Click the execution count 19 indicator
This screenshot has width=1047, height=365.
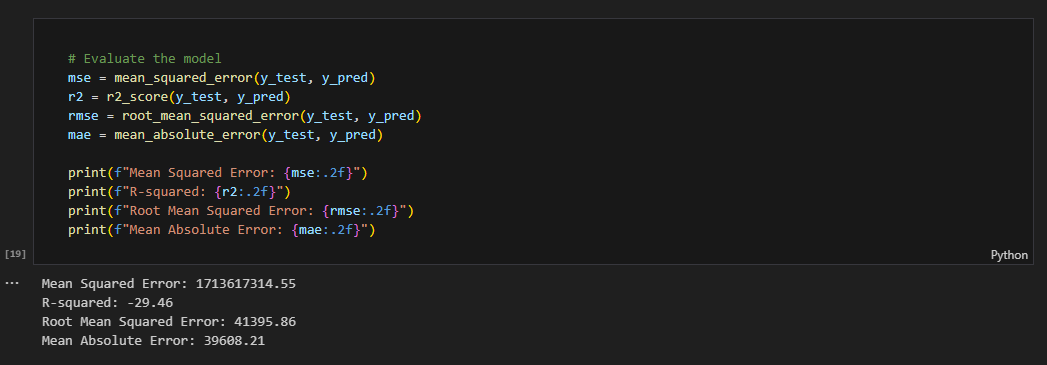(15, 254)
